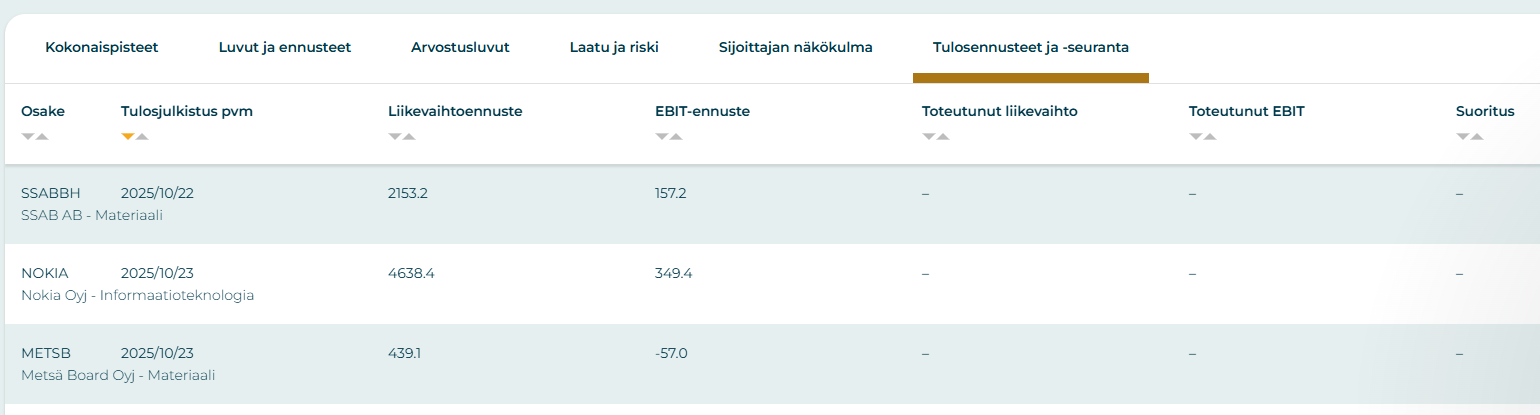Click the up sort arrow under Osake
Screen dimensions: 1540x415
tap(42, 137)
